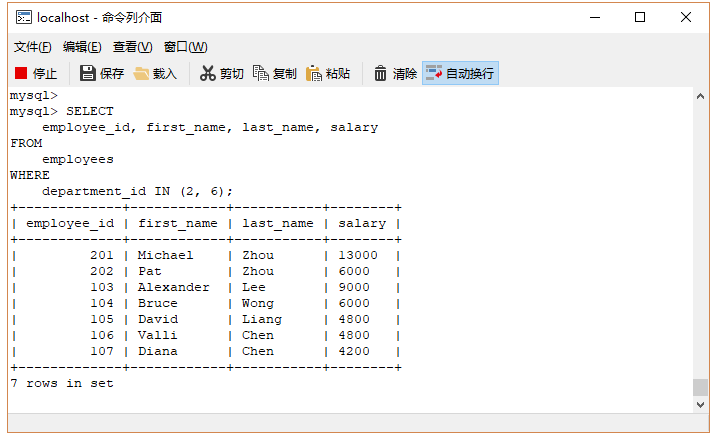The width and height of the screenshot is (717, 438).
Task: Click the red Stop (停止) icon
Action: pos(21,73)
